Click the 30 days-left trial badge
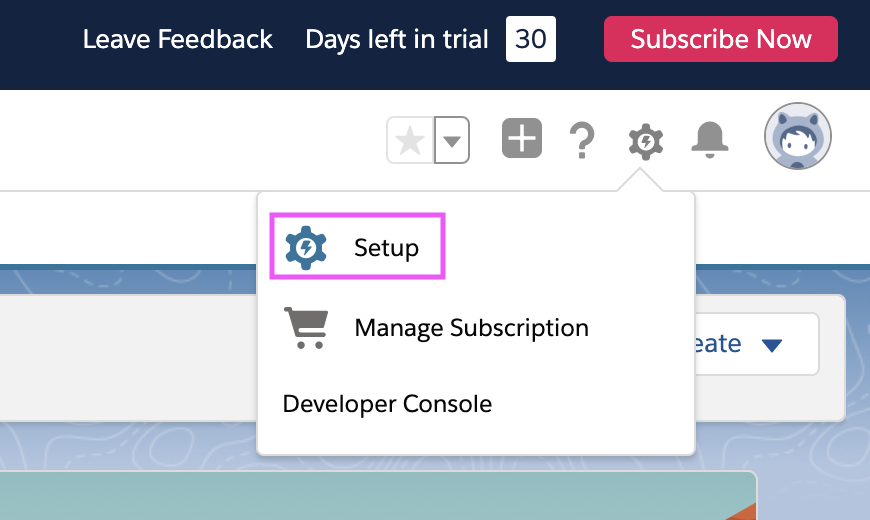The height and width of the screenshot is (520, 870). [530, 39]
